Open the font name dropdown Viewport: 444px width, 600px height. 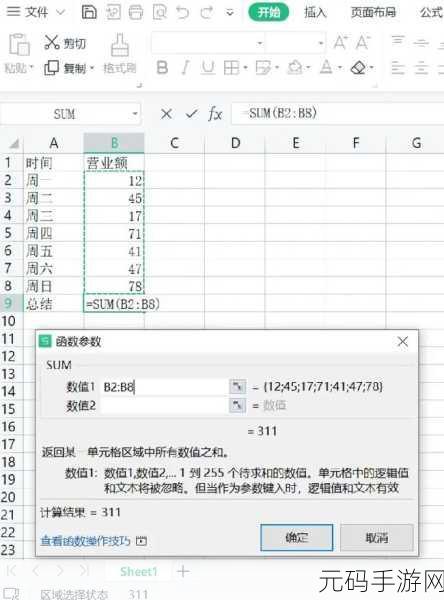point(260,43)
